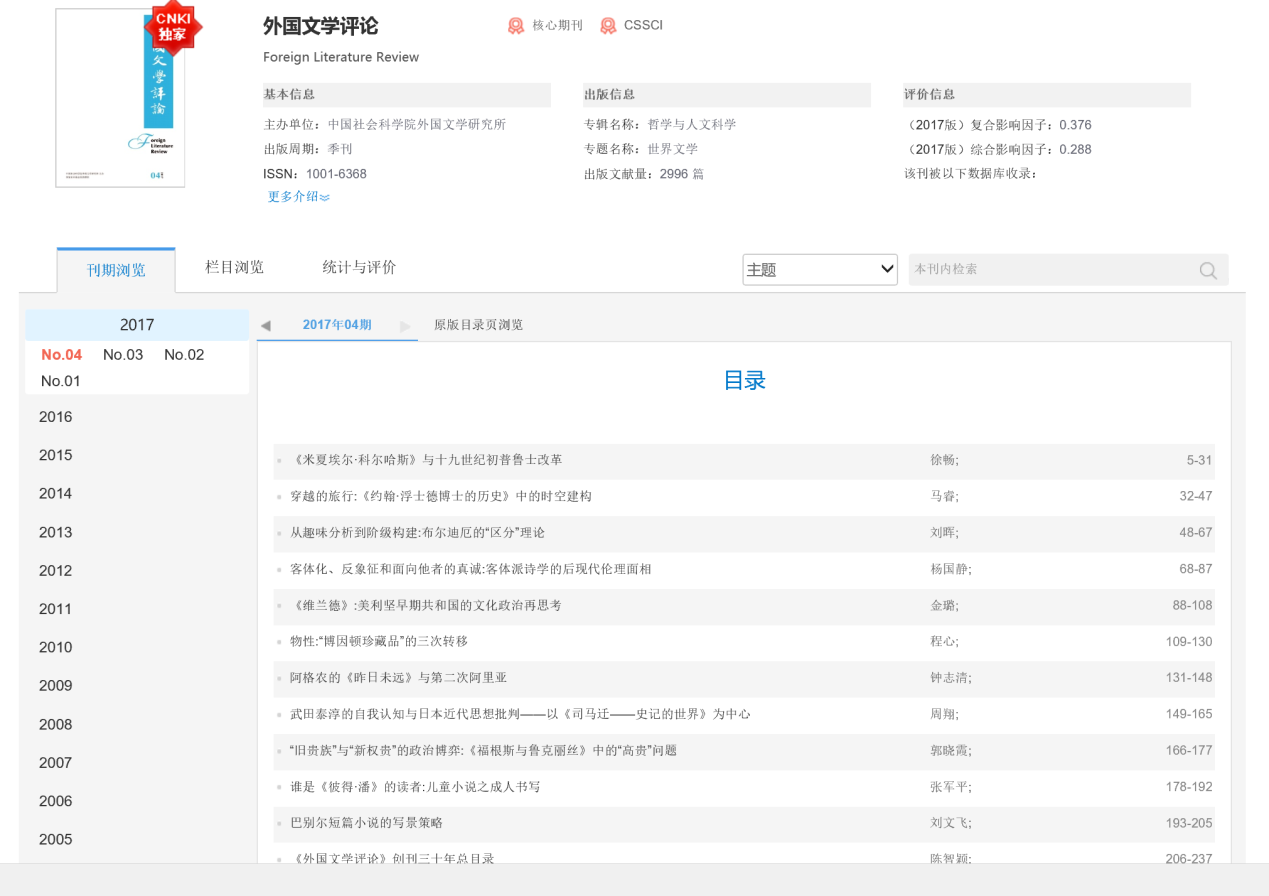
Task: Open the journal cover thumbnail
Action: coord(120,100)
